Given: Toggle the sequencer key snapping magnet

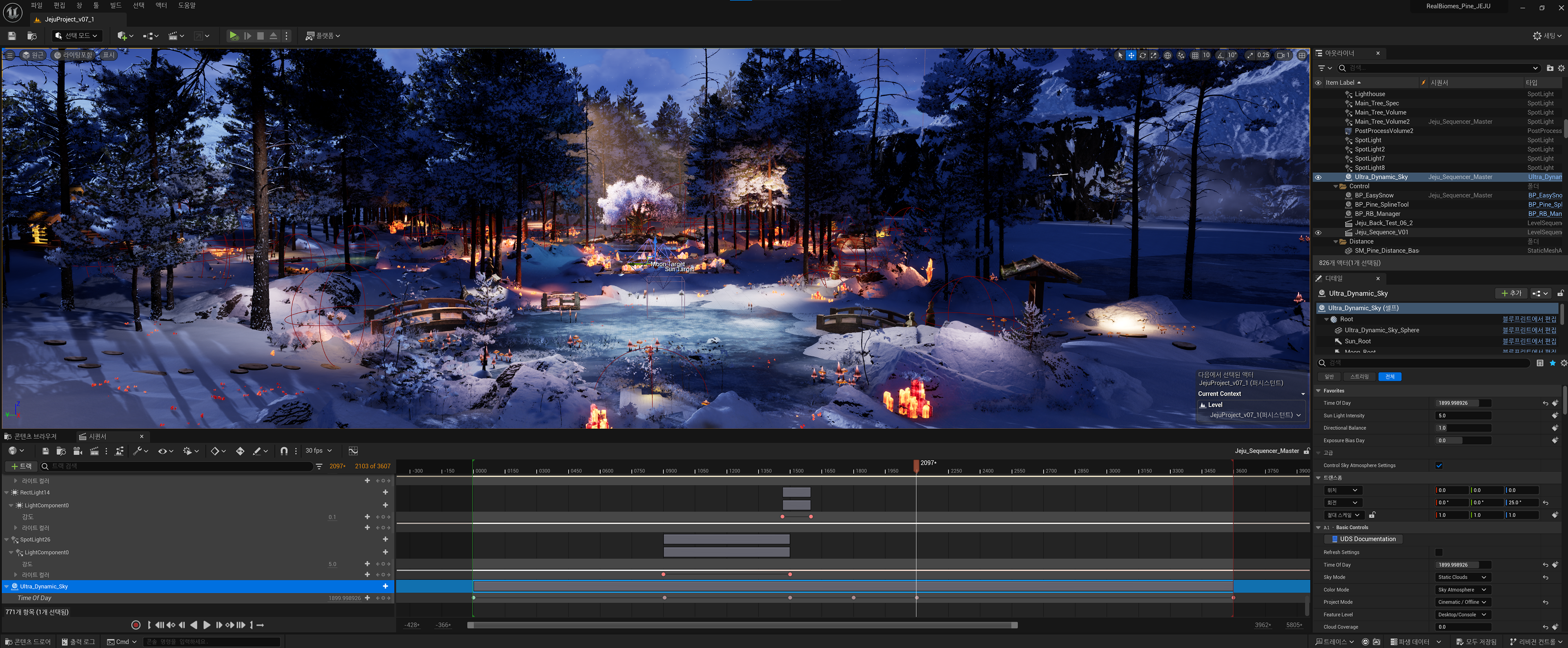Looking at the screenshot, I should tap(284, 451).
